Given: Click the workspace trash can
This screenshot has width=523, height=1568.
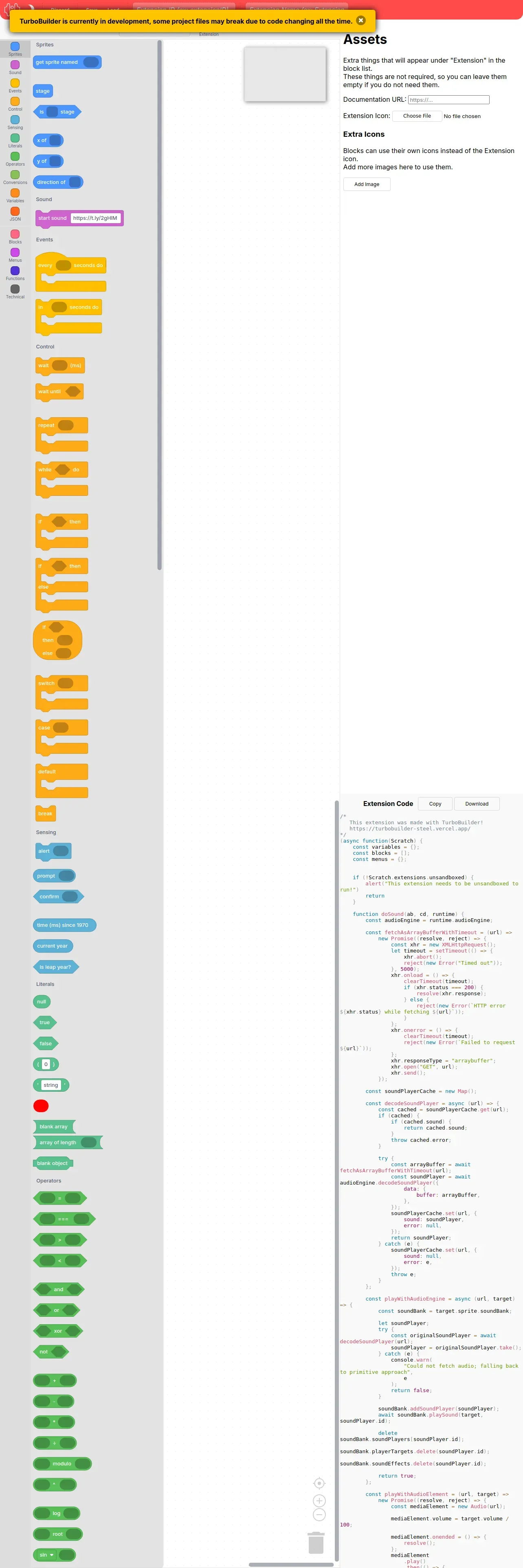Looking at the screenshot, I should [x=315, y=1542].
